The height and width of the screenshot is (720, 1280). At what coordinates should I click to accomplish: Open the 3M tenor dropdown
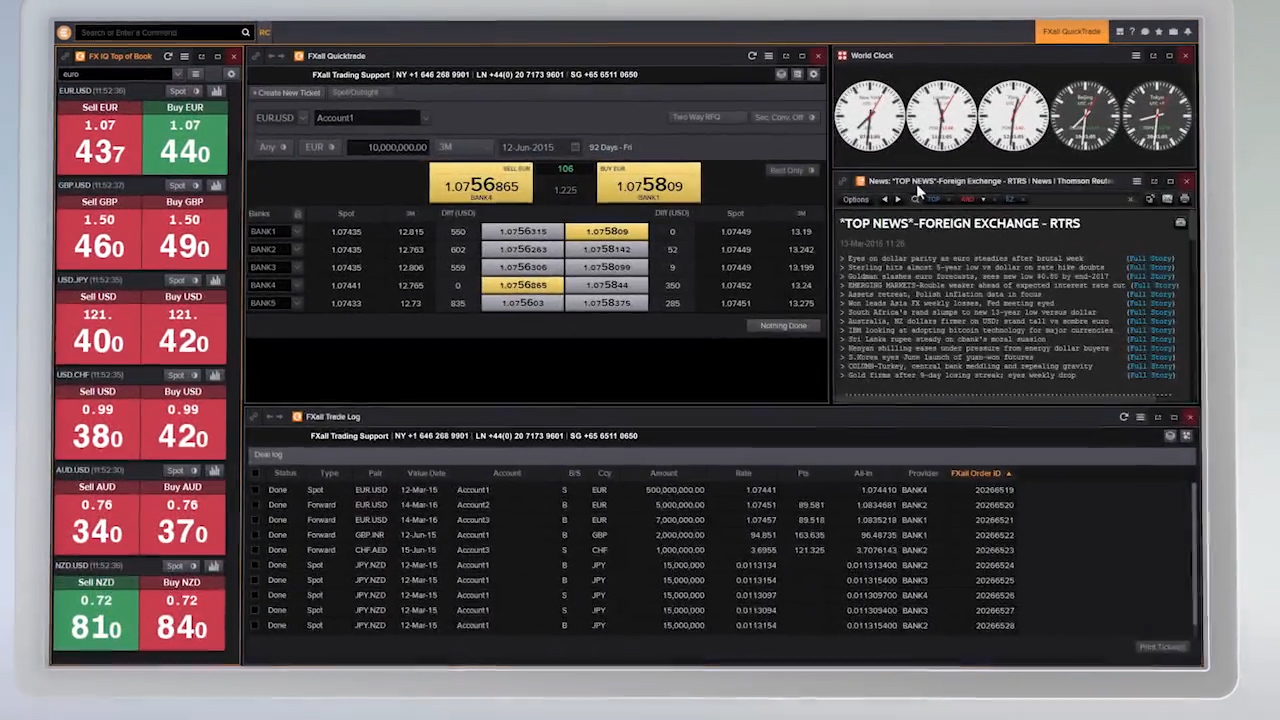462,147
